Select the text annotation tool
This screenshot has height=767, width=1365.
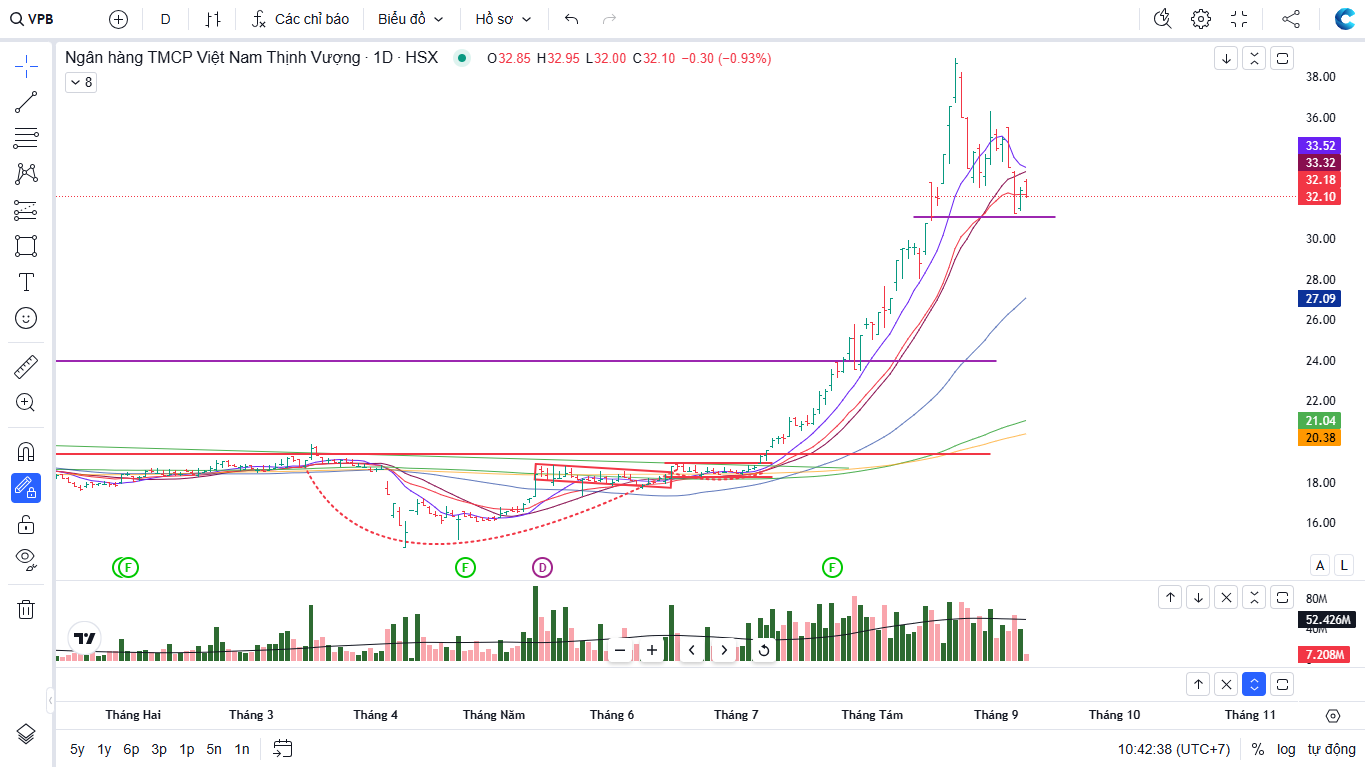(x=26, y=282)
